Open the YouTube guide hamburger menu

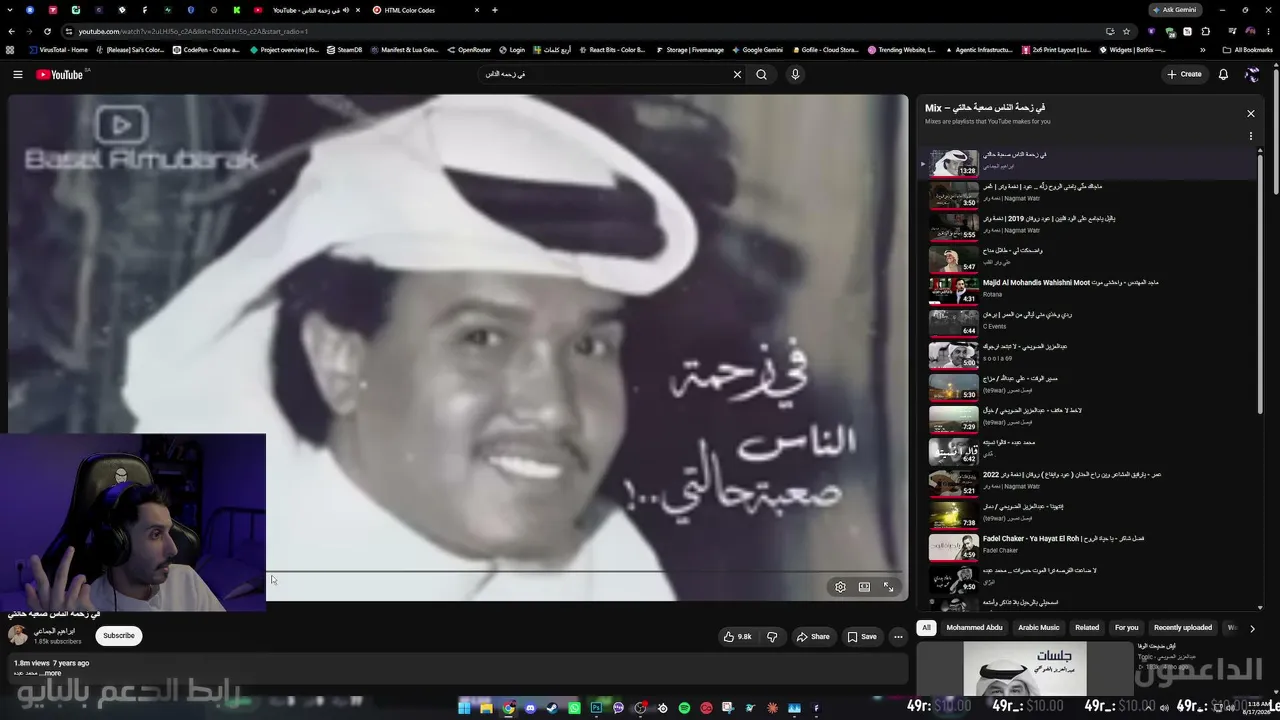17,74
